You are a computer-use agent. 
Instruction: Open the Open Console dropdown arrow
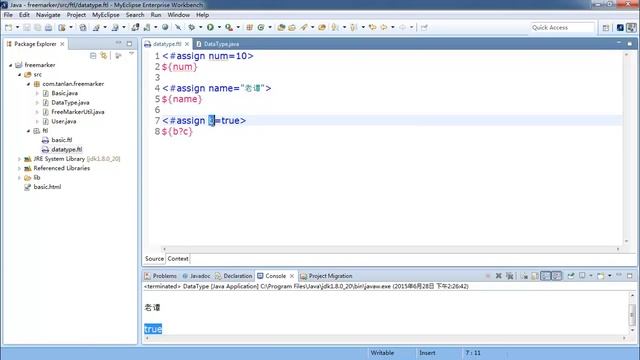(609, 276)
